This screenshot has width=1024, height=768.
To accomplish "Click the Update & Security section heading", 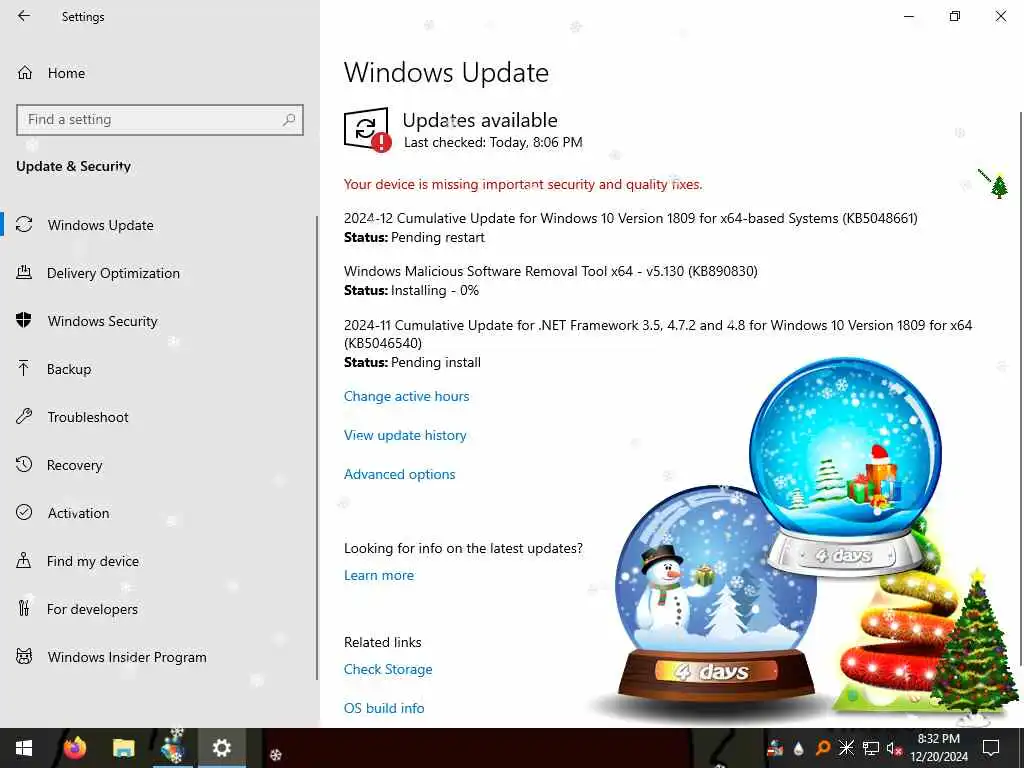I will click(73, 166).
